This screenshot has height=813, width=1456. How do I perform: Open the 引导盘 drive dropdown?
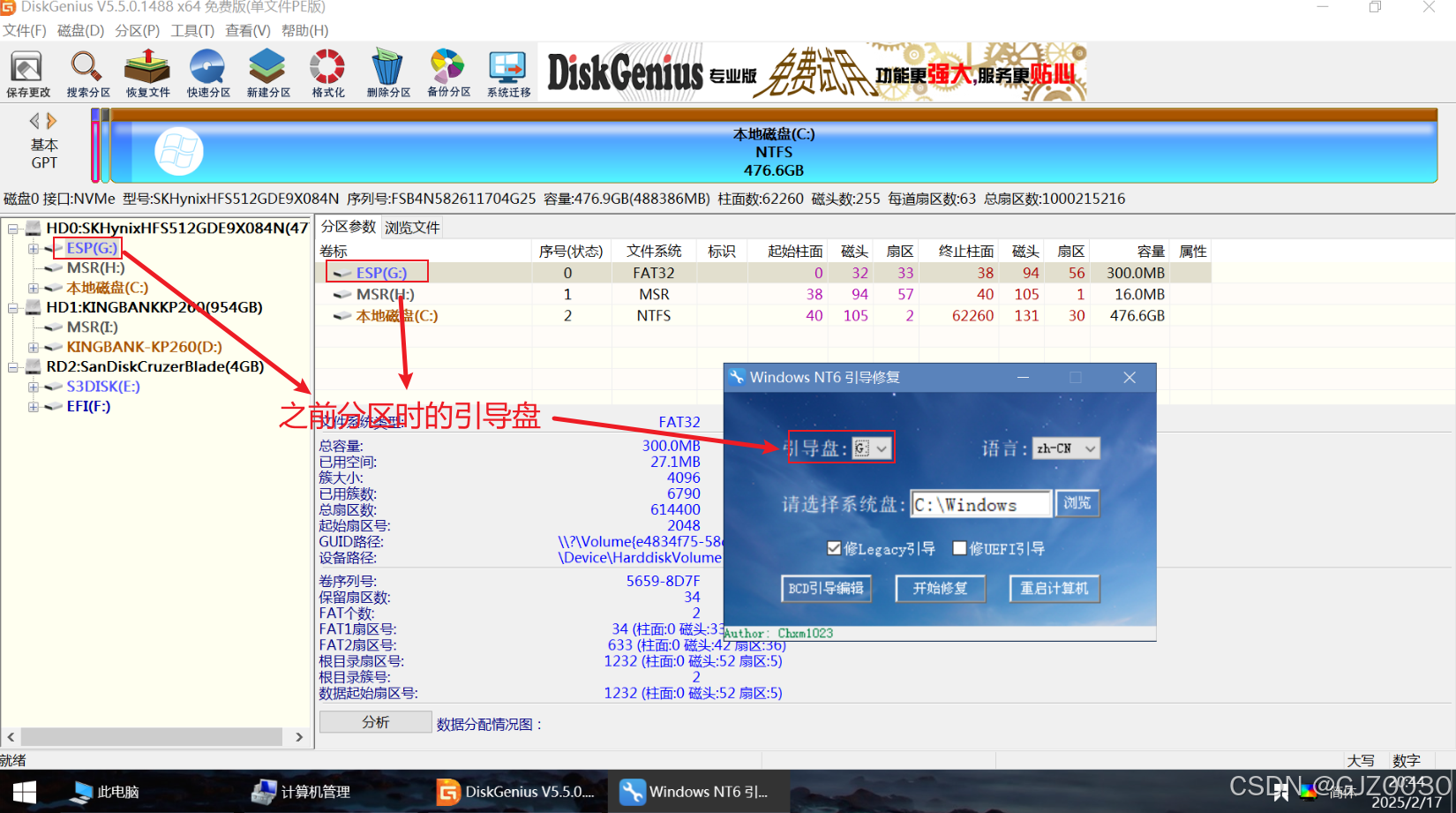(871, 448)
